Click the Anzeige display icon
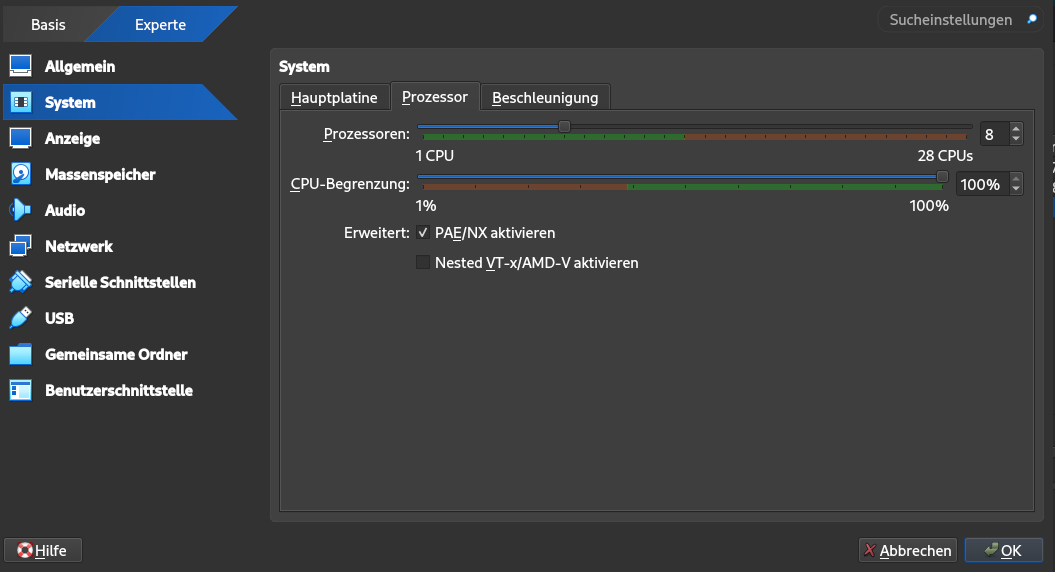 20,138
